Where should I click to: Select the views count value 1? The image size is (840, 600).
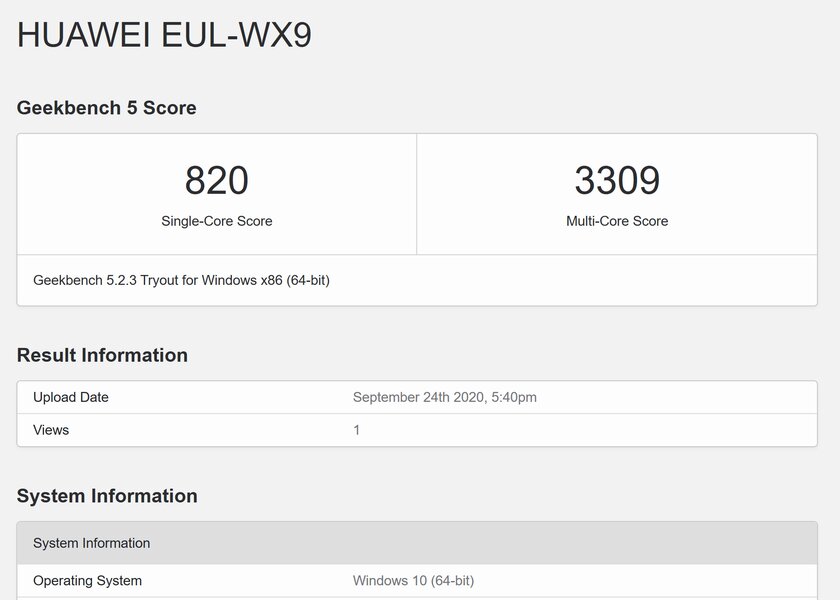click(x=356, y=430)
